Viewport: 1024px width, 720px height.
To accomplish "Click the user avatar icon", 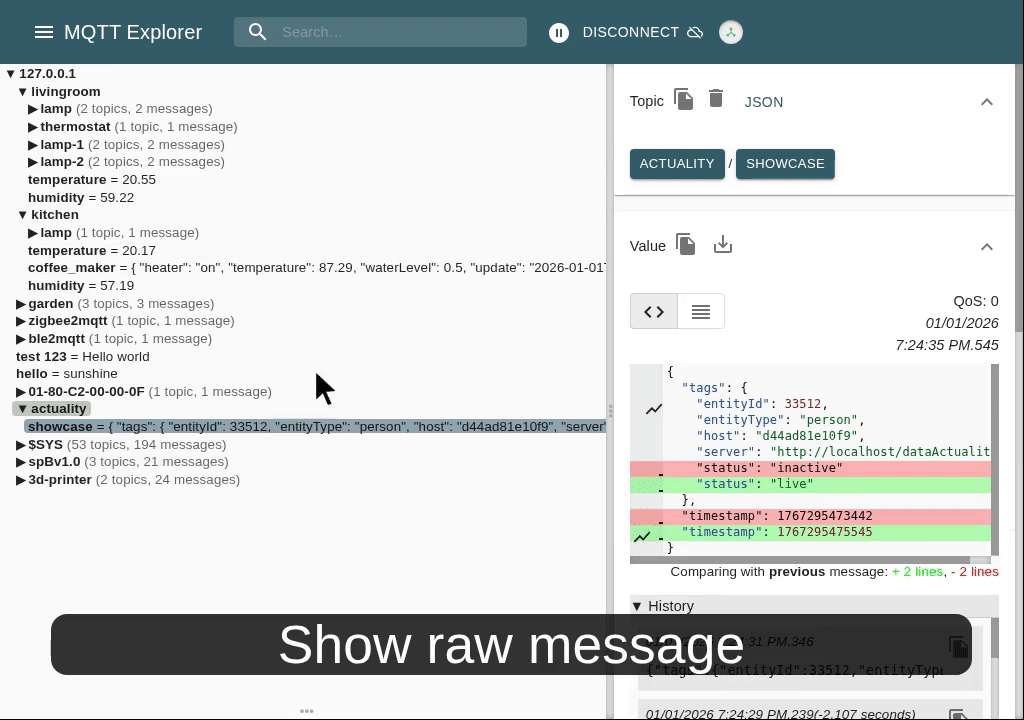I will (x=731, y=32).
